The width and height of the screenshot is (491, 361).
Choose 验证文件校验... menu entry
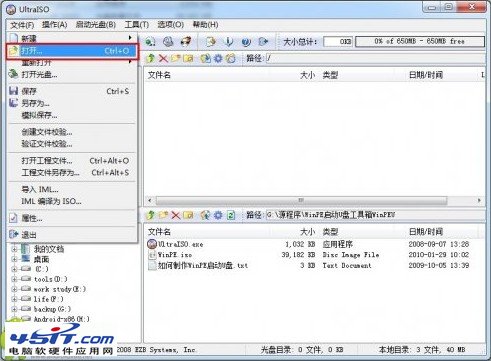coord(72,144)
